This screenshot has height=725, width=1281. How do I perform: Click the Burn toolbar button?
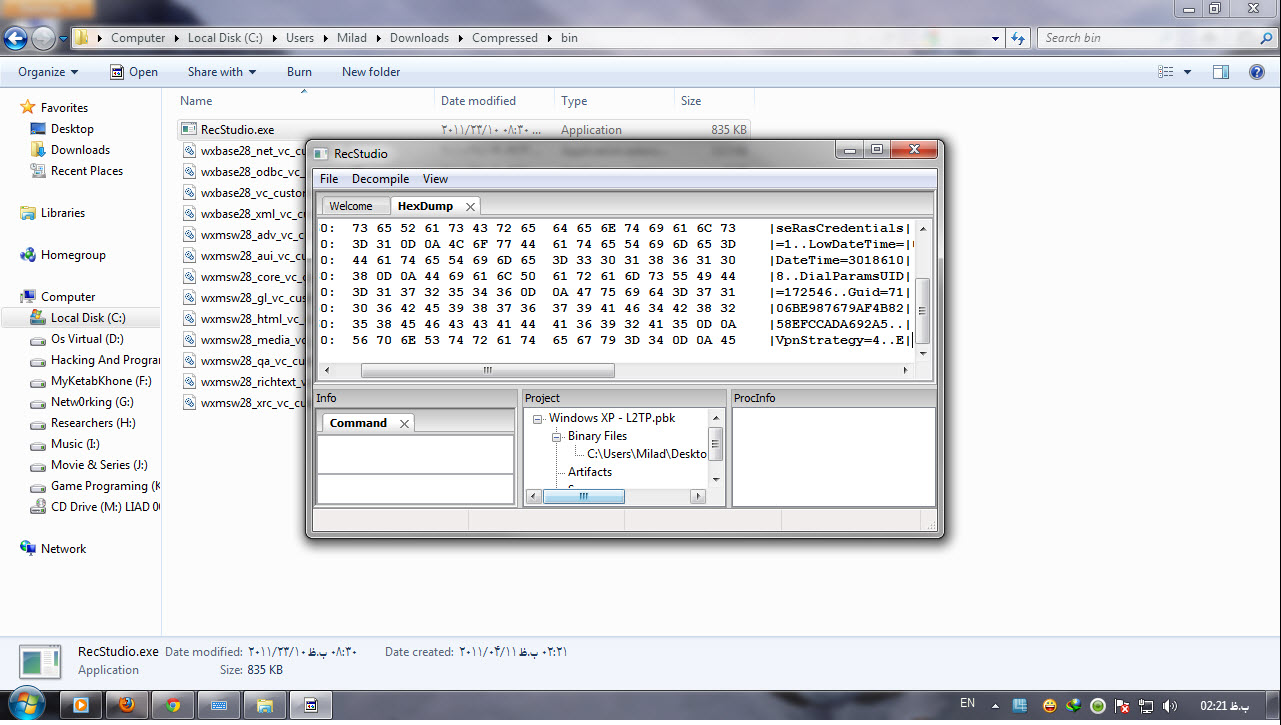(299, 72)
